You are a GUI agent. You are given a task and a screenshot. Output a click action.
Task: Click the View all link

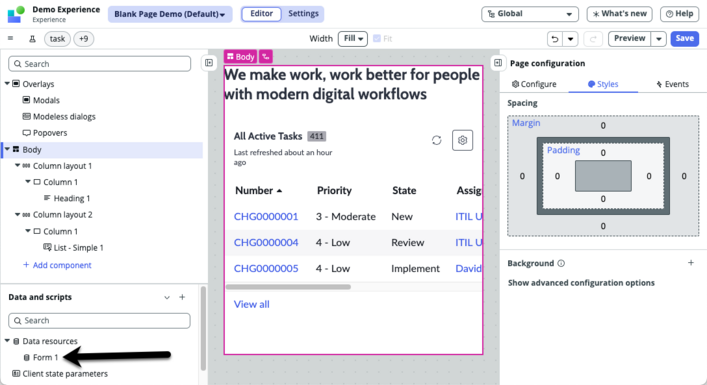pyautogui.click(x=252, y=304)
